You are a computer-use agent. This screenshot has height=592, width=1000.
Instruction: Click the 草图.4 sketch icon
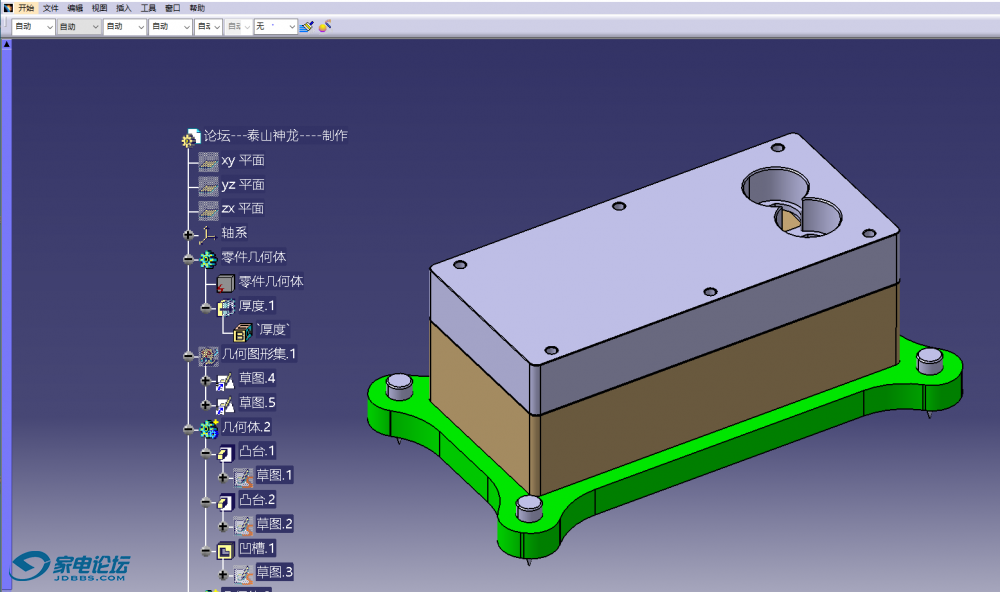tap(226, 379)
